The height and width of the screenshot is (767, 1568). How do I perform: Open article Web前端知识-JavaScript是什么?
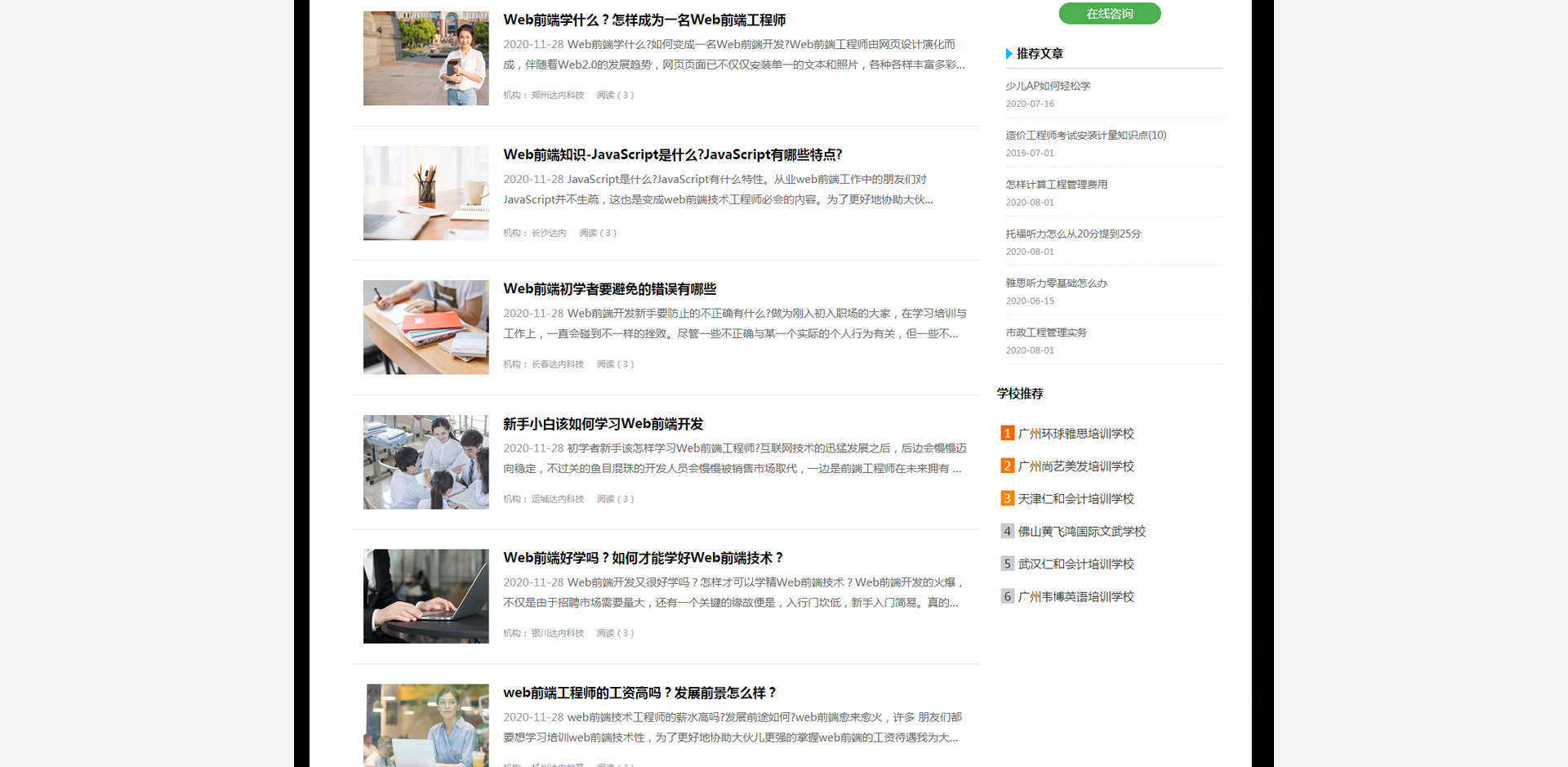coord(672,154)
